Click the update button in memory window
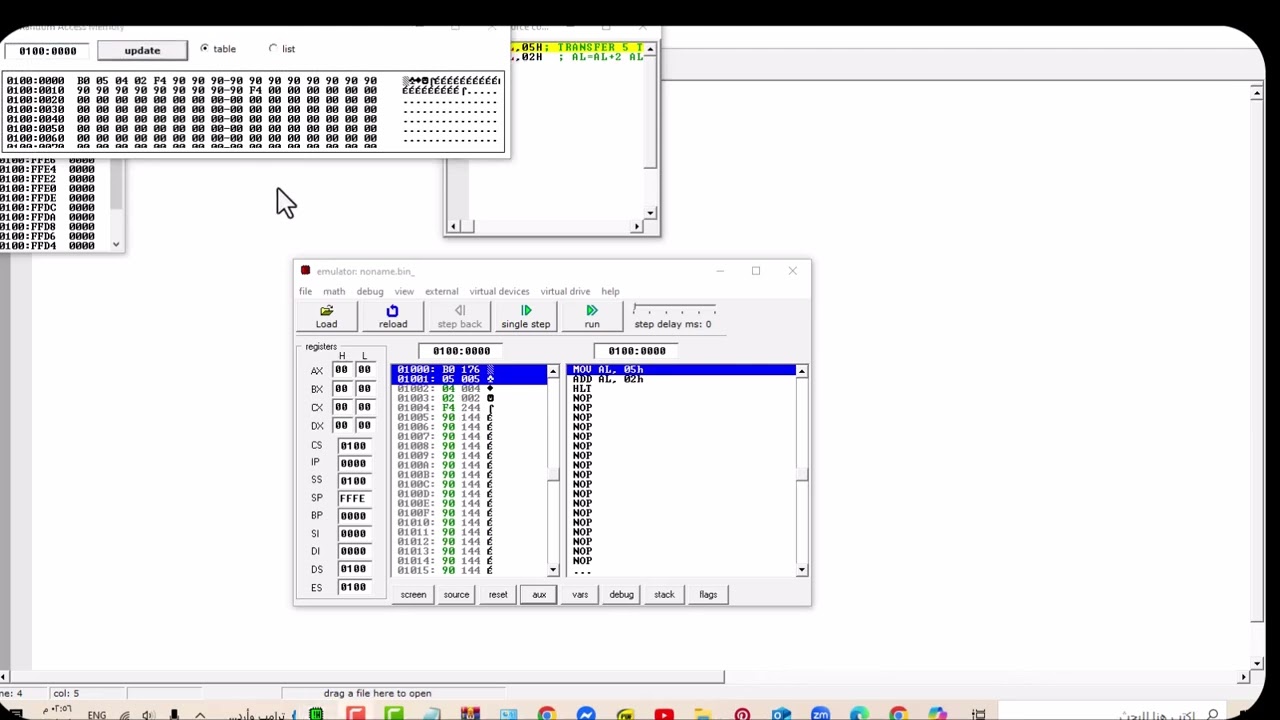 [x=142, y=50]
